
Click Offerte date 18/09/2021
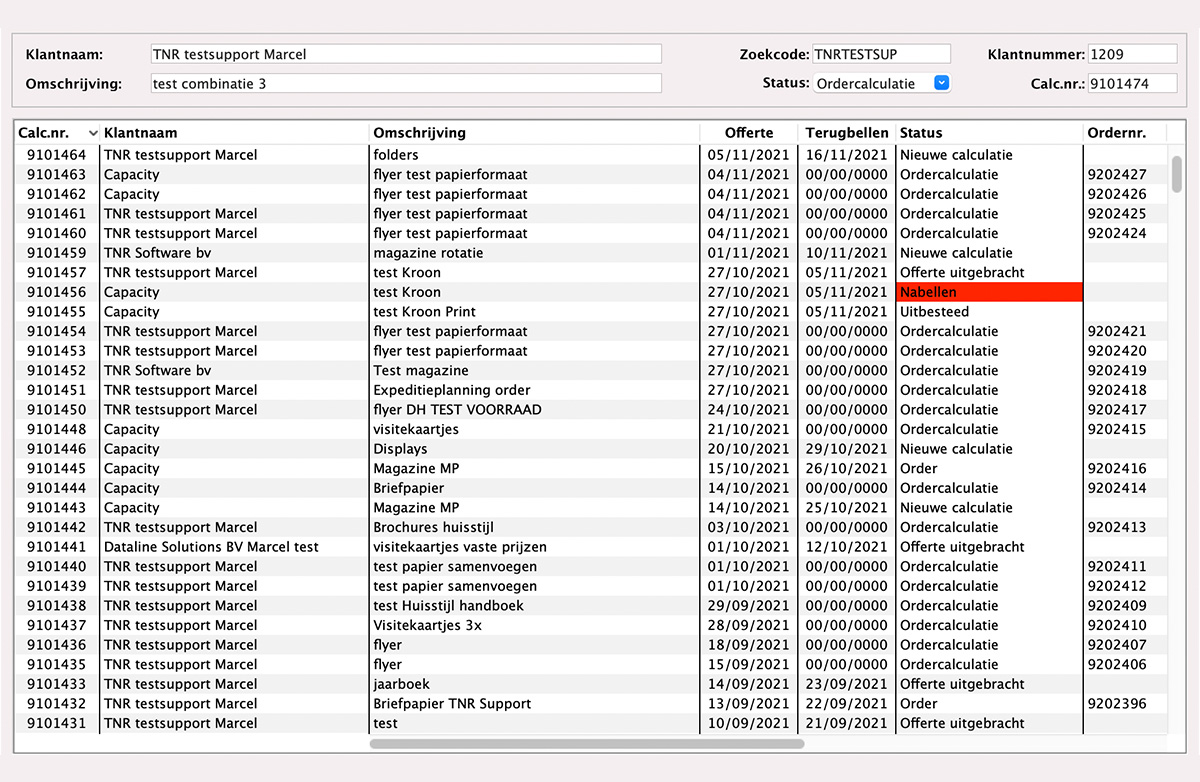[x=748, y=645]
